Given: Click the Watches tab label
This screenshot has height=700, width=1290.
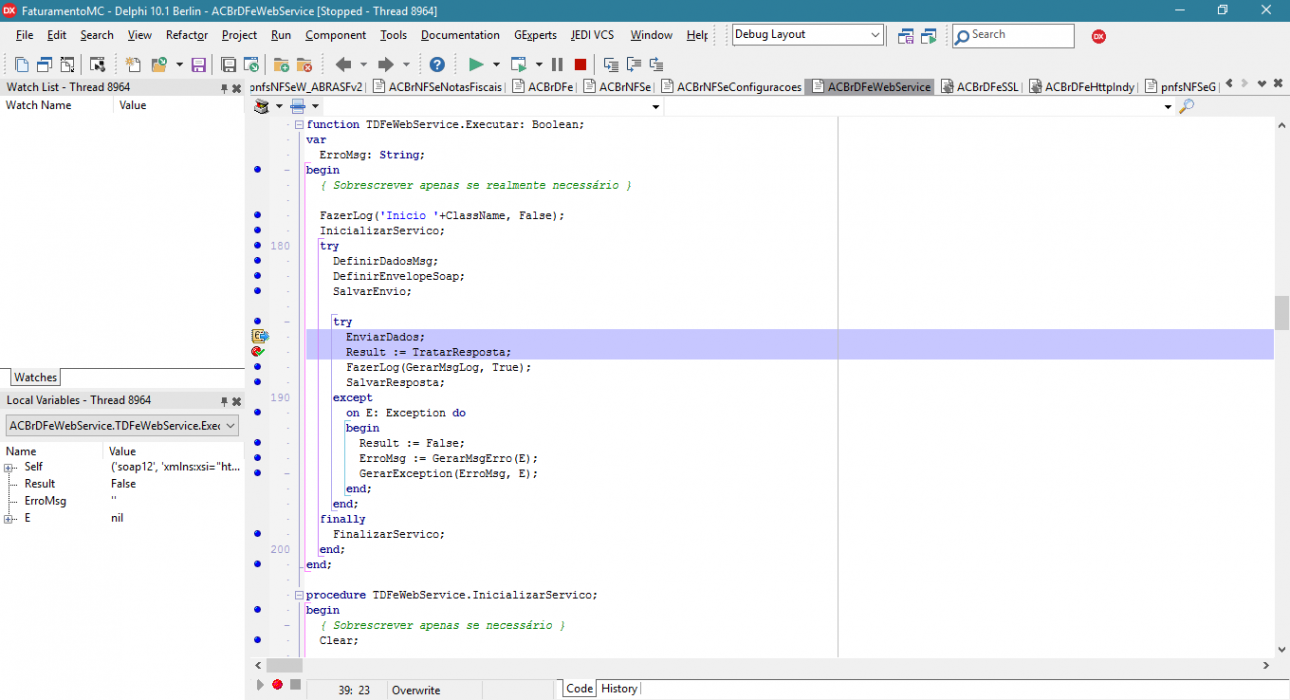Looking at the screenshot, I should [36, 377].
